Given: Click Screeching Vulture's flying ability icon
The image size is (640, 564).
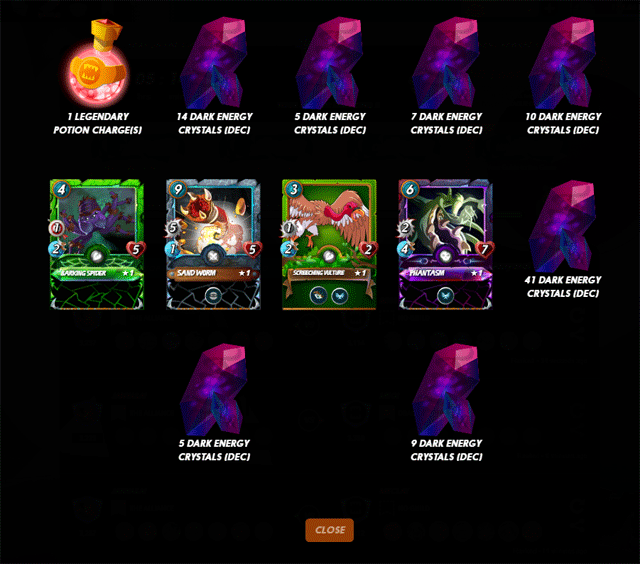Looking at the screenshot, I should pos(340,295).
